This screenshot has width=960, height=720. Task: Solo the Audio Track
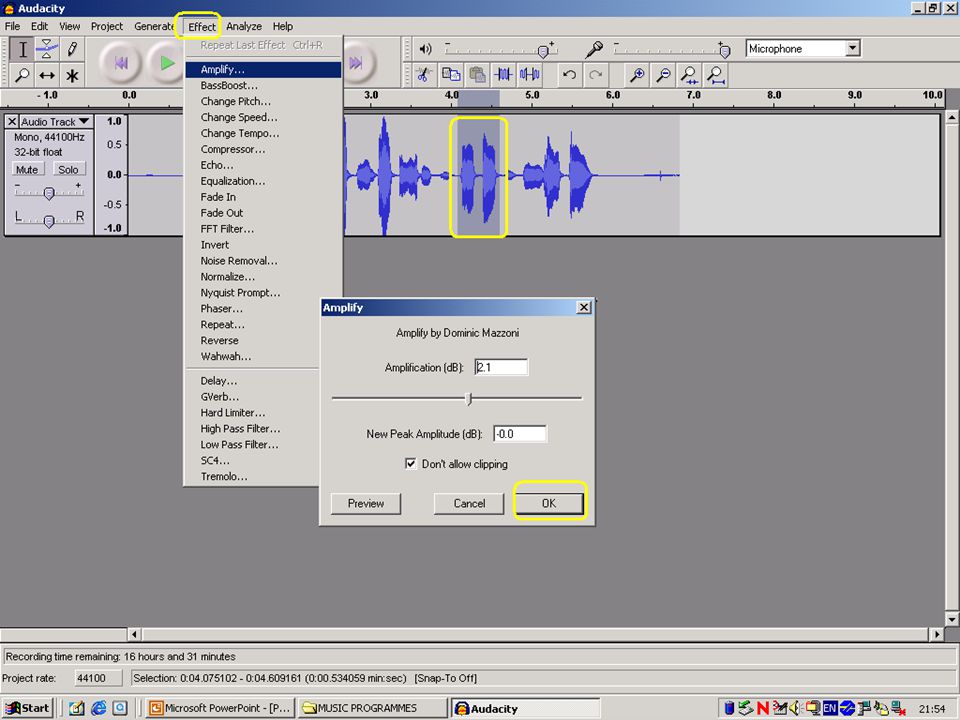pyautogui.click(x=68, y=170)
